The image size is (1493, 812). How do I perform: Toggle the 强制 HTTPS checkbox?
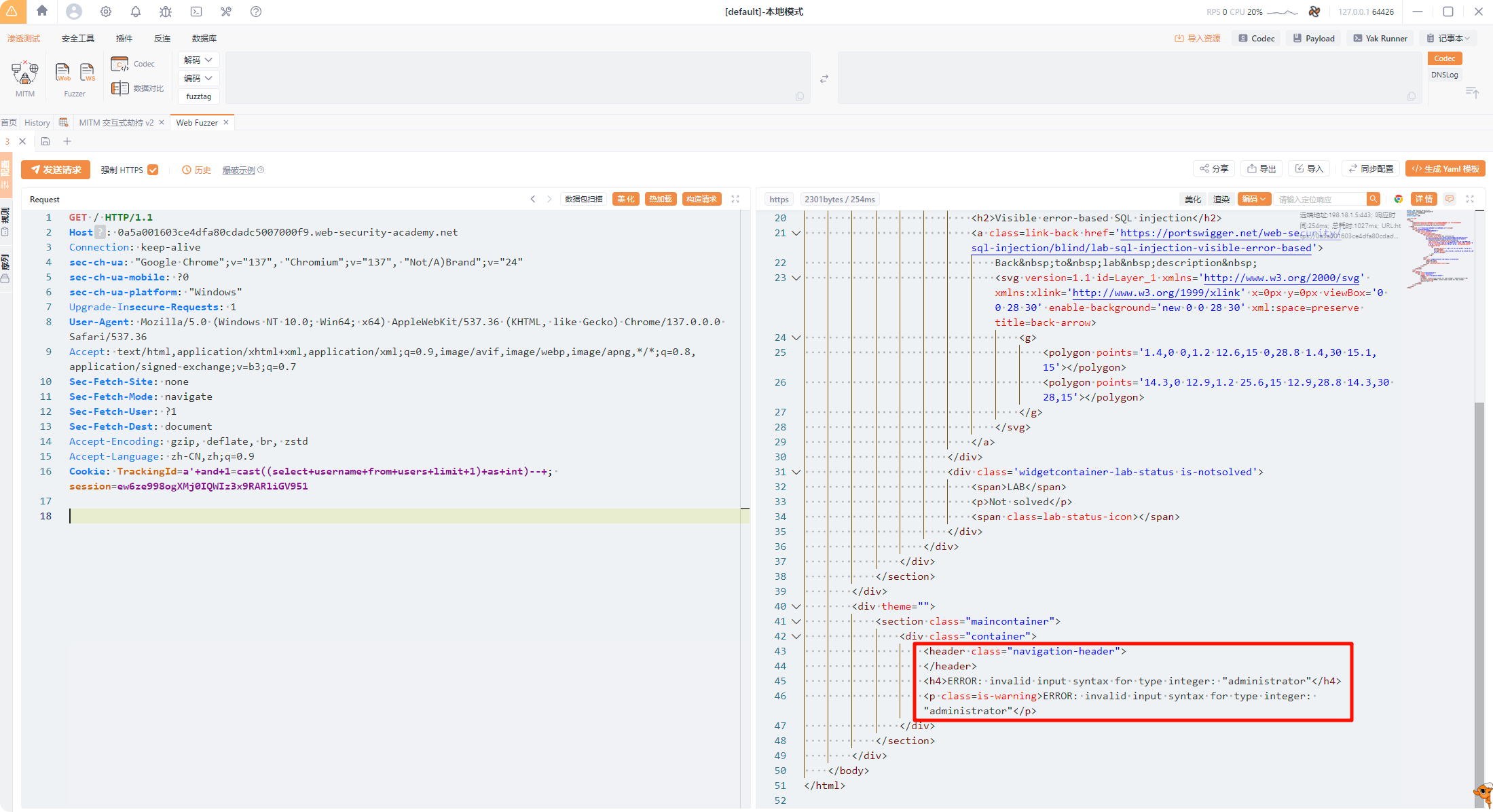click(x=153, y=170)
